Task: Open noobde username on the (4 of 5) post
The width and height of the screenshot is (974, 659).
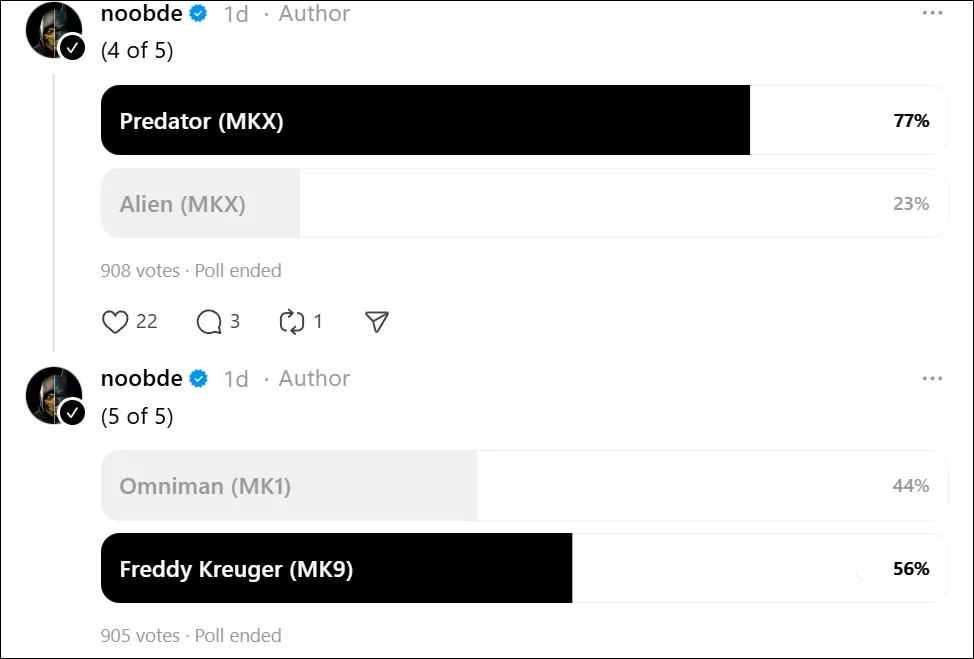Action: [x=141, y=14]
